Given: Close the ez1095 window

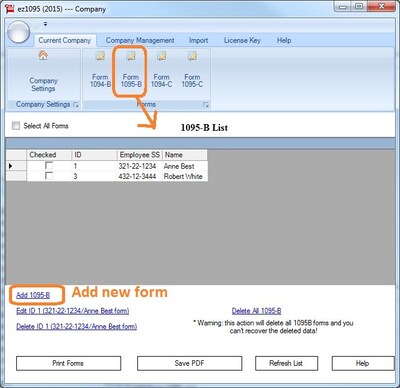Looking at the screenshot, I should coord(382,6).
